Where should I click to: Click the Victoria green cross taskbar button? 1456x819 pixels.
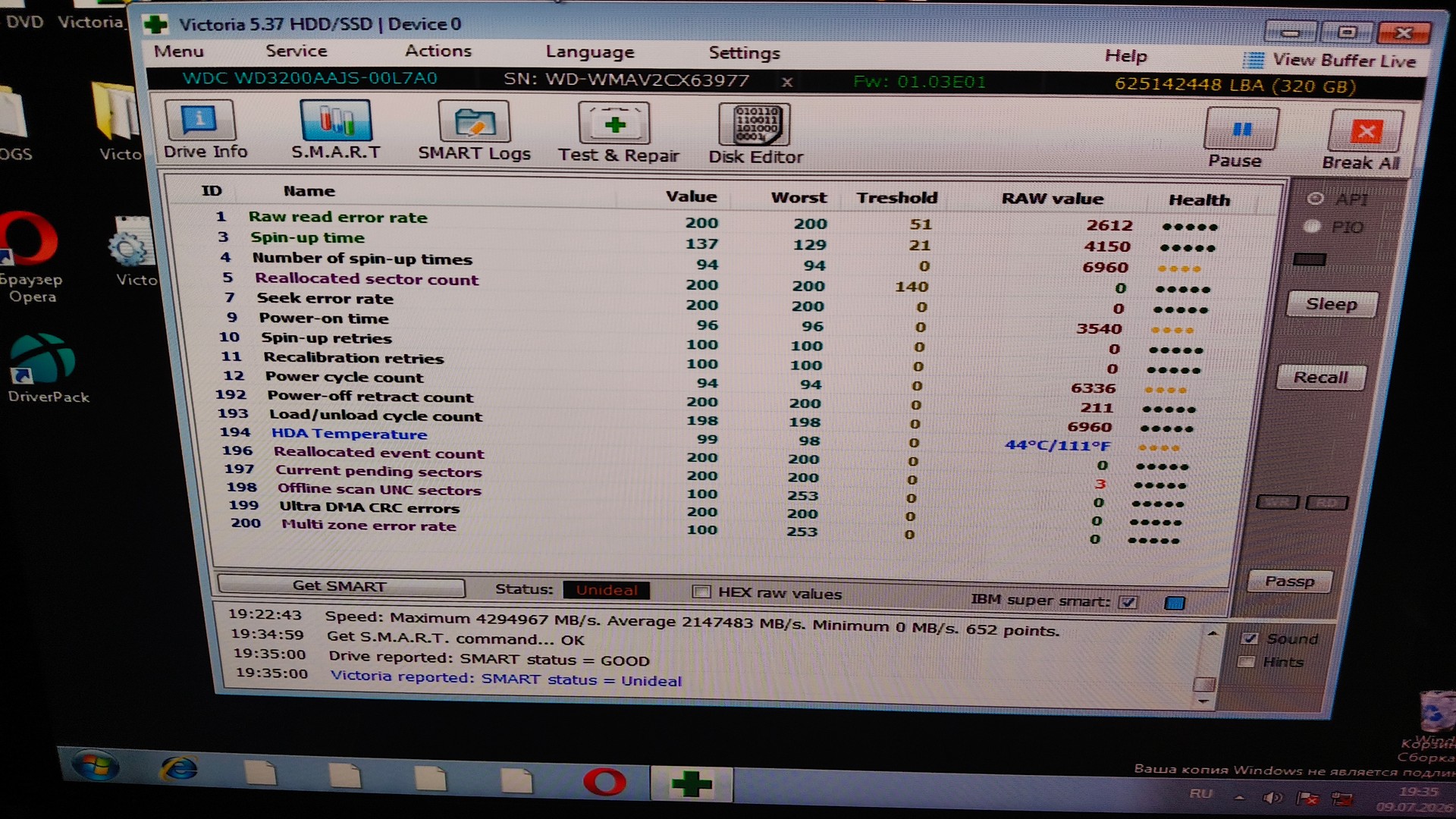point(692,783)
